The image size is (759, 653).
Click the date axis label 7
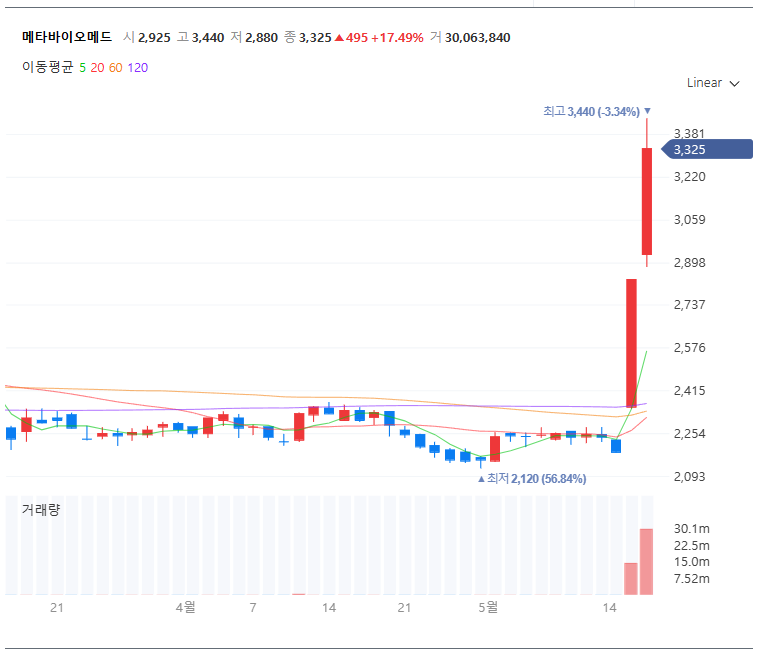pos(253,607)
